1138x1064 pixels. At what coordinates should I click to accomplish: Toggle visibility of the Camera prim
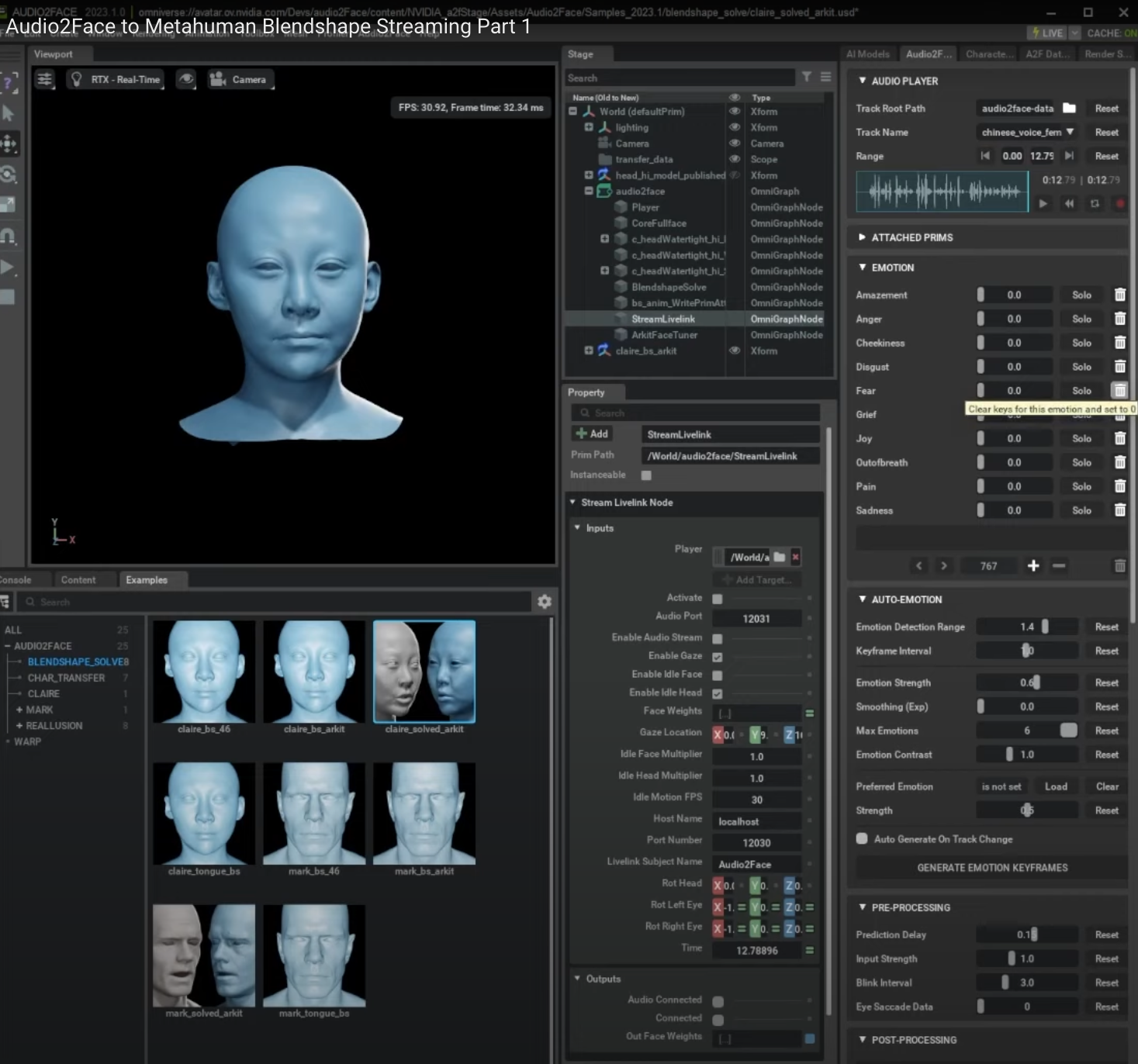735,143
